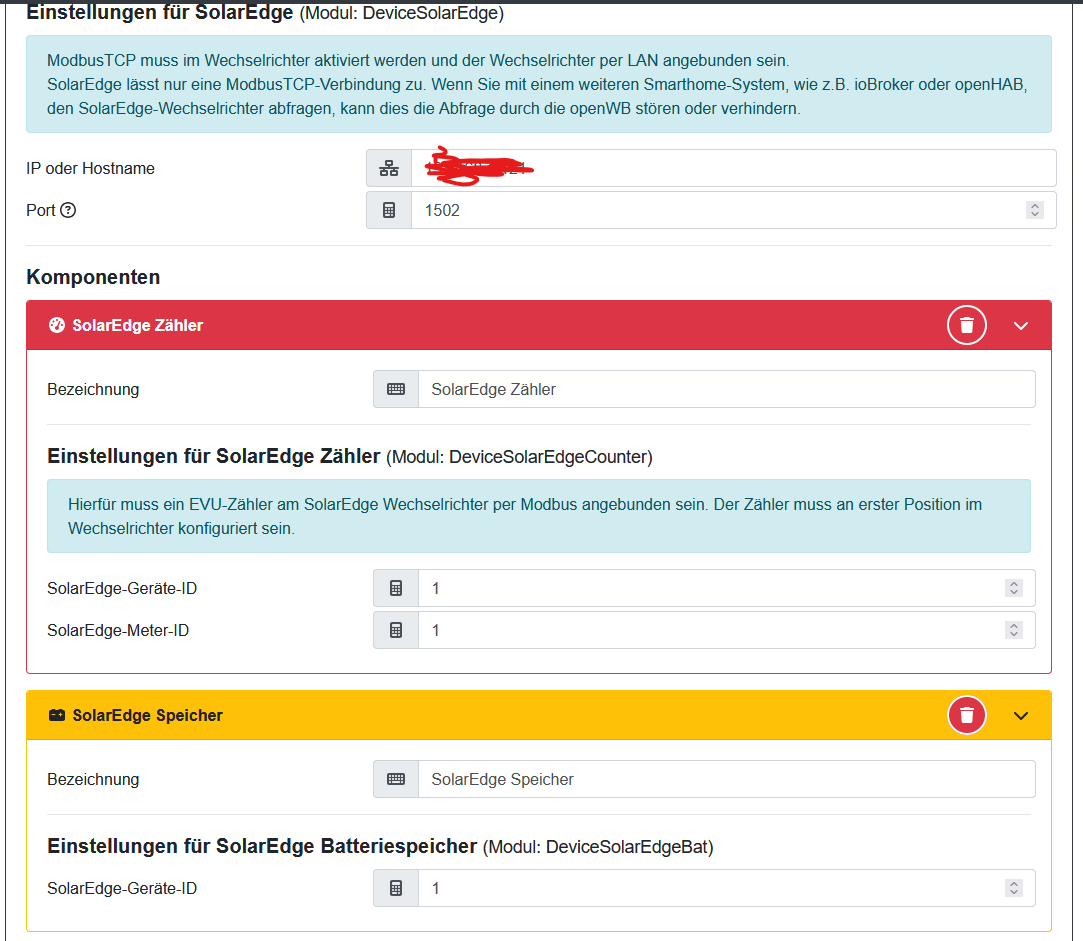1083x941 pixels.
Task: Click the calculator icon beside Port field
Action: click(389, 210)
